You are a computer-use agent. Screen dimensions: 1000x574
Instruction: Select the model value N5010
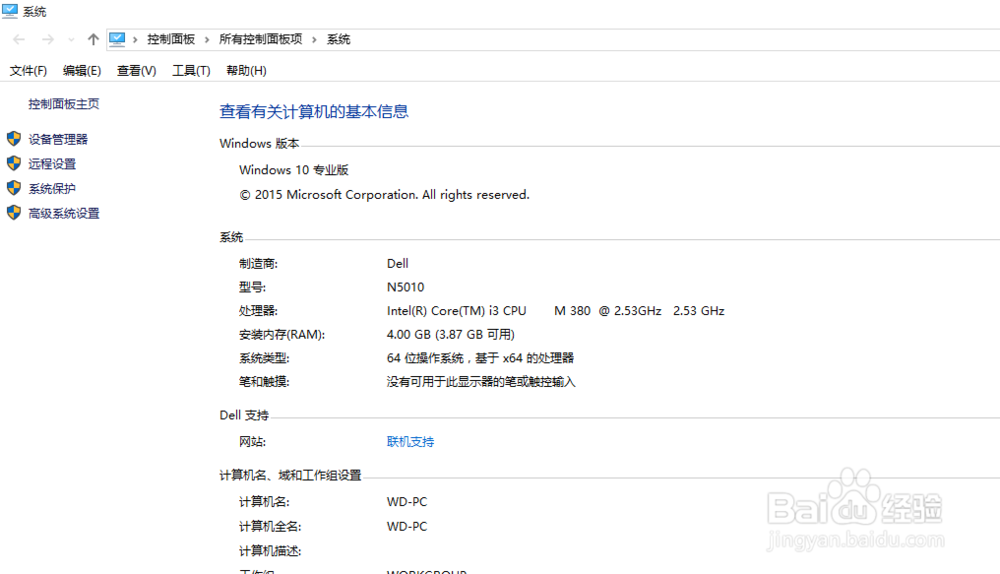tap(405, 287)
